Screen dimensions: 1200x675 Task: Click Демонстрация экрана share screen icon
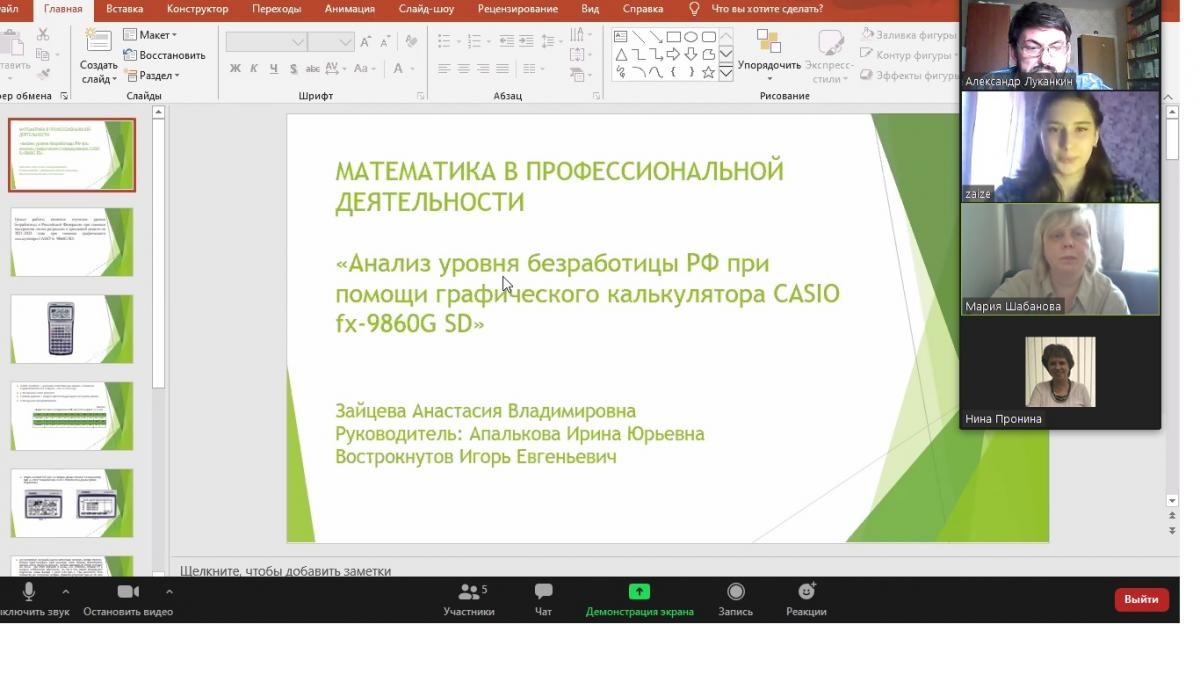[639, 592]
